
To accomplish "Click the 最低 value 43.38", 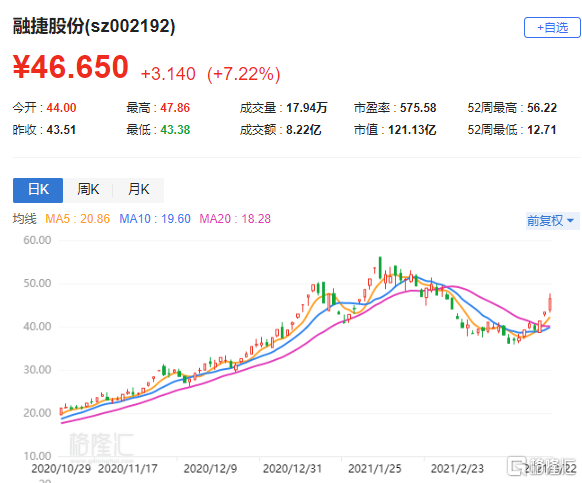I will [175, 130].
